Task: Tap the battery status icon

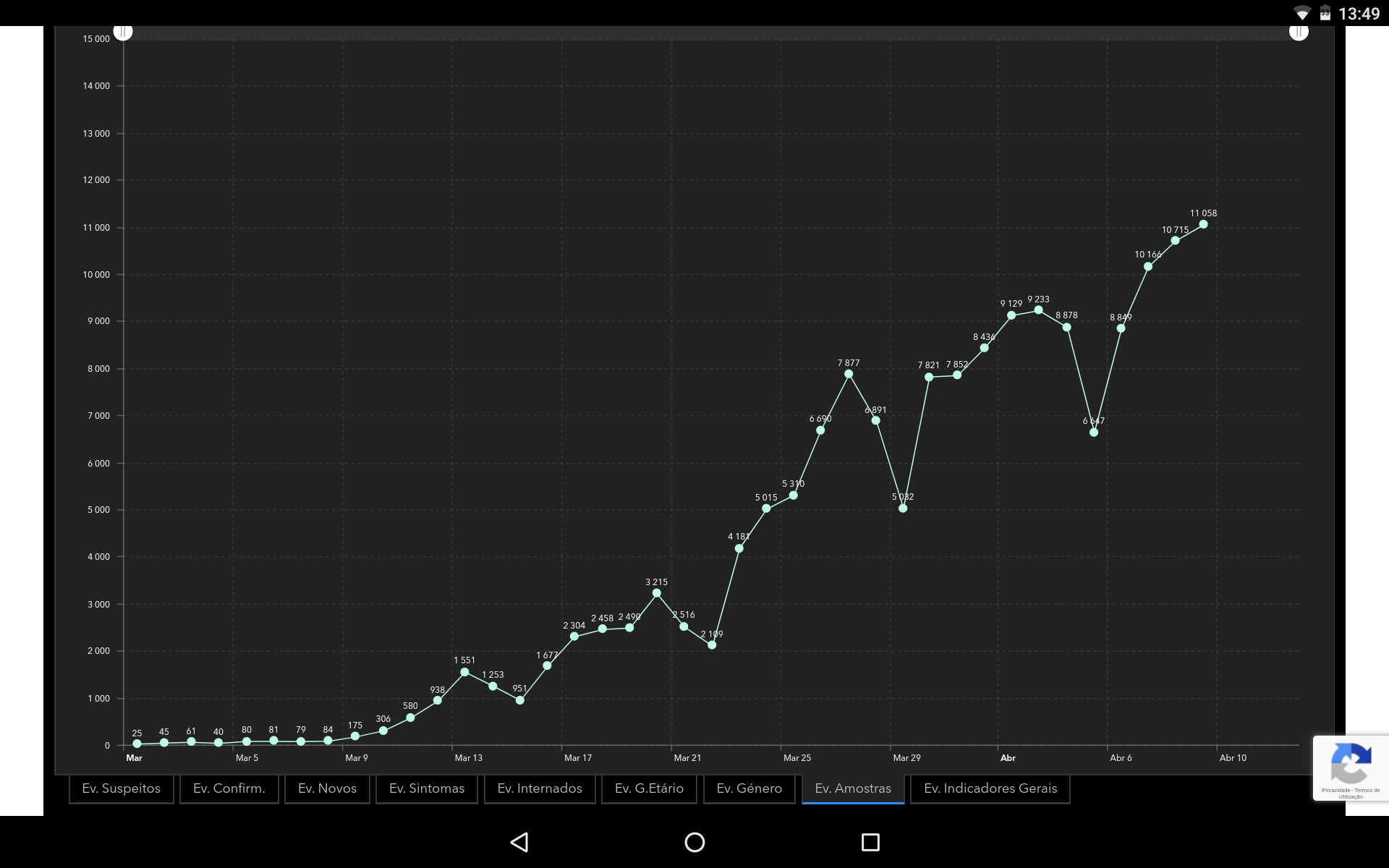Action: pos(1325,14)
